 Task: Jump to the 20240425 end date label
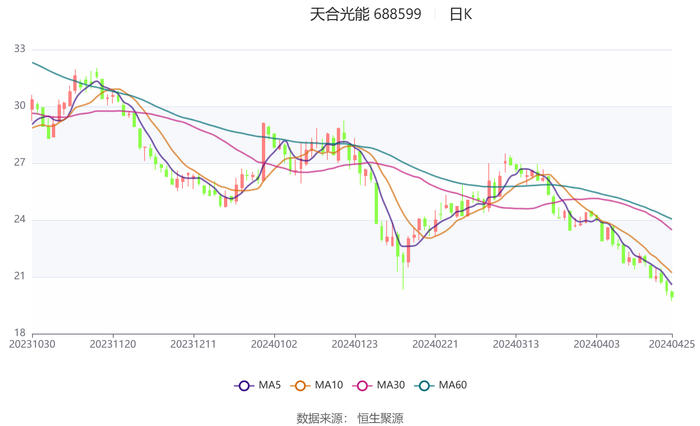[671, 342]
